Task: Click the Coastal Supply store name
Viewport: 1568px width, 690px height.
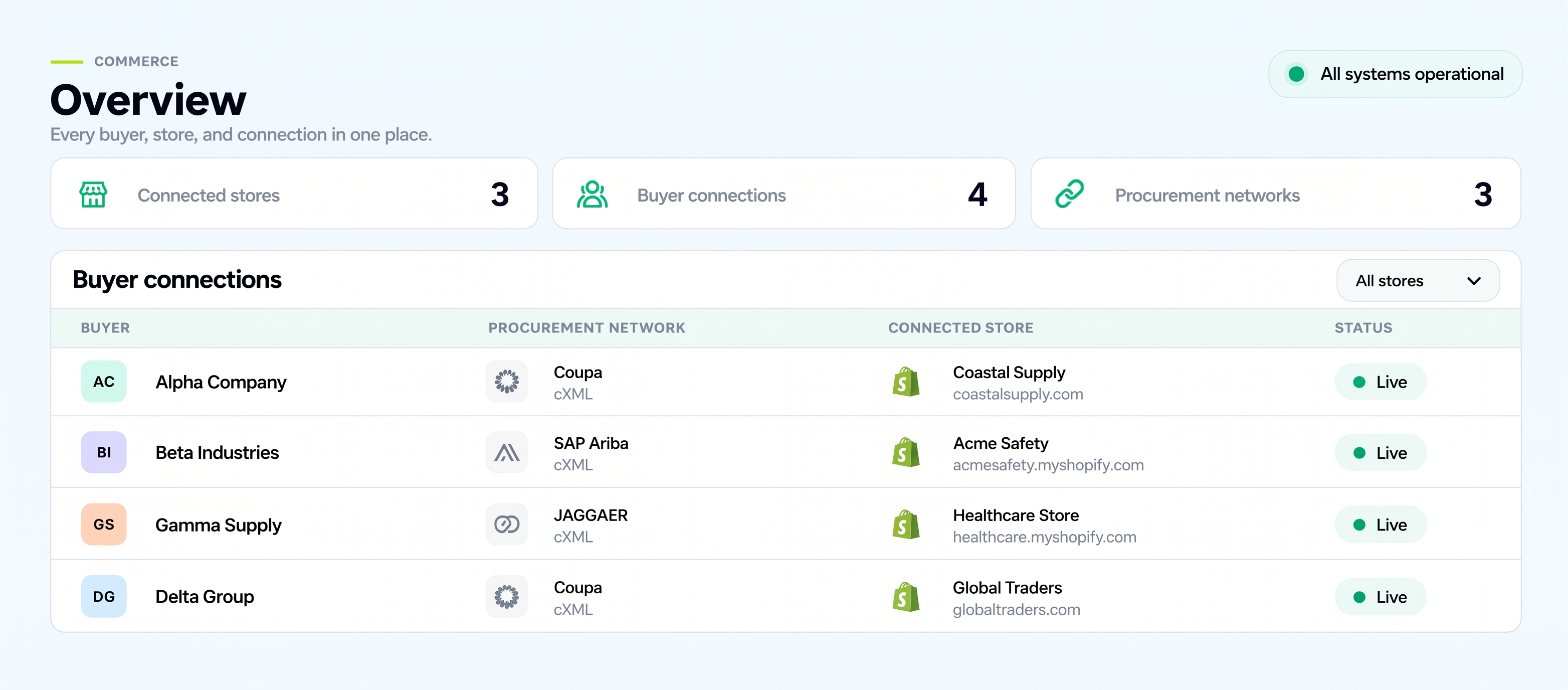Action: (x=1009, y=373)
